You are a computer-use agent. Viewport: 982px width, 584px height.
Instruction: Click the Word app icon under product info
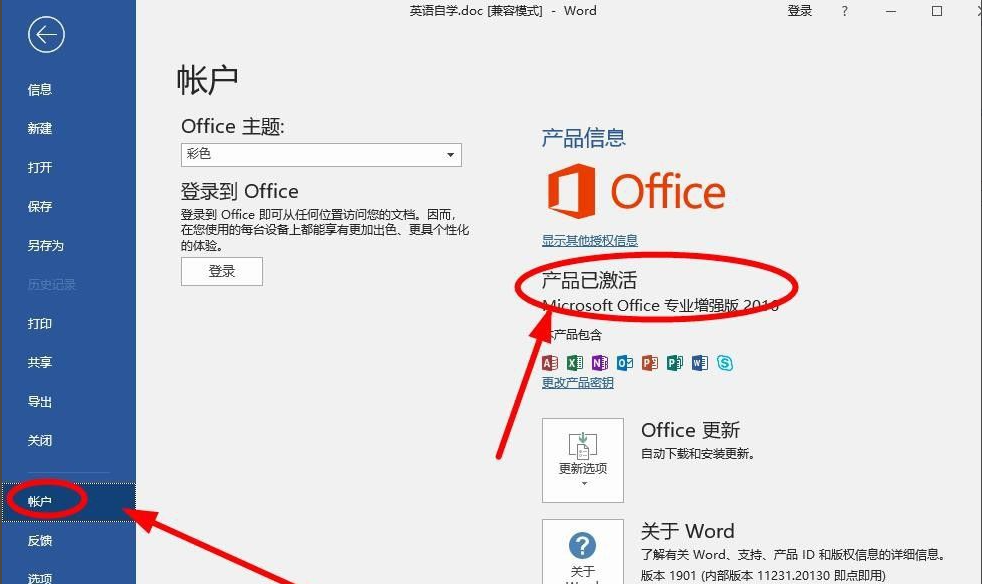pos(699,363)
